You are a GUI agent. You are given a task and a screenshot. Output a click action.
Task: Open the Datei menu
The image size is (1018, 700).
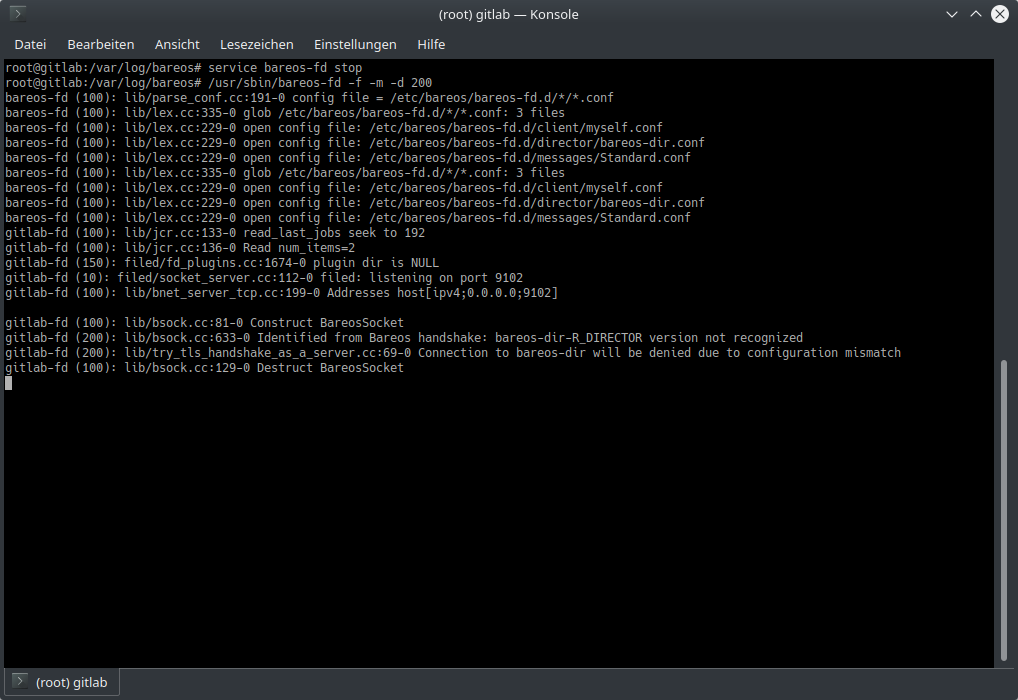point(30,44)
